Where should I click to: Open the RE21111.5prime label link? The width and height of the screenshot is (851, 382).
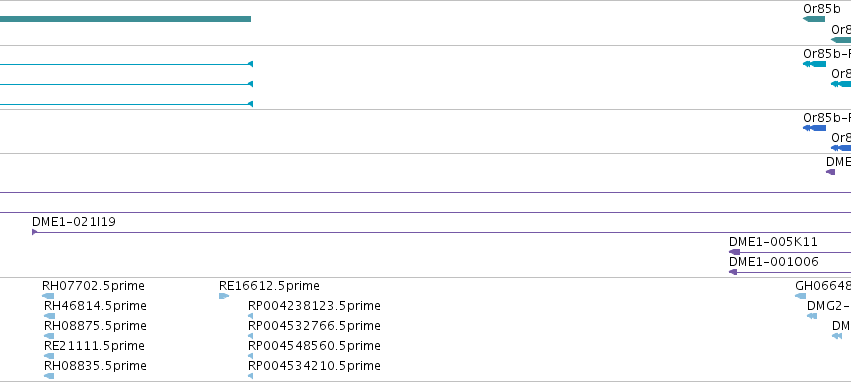coord(94,346)
